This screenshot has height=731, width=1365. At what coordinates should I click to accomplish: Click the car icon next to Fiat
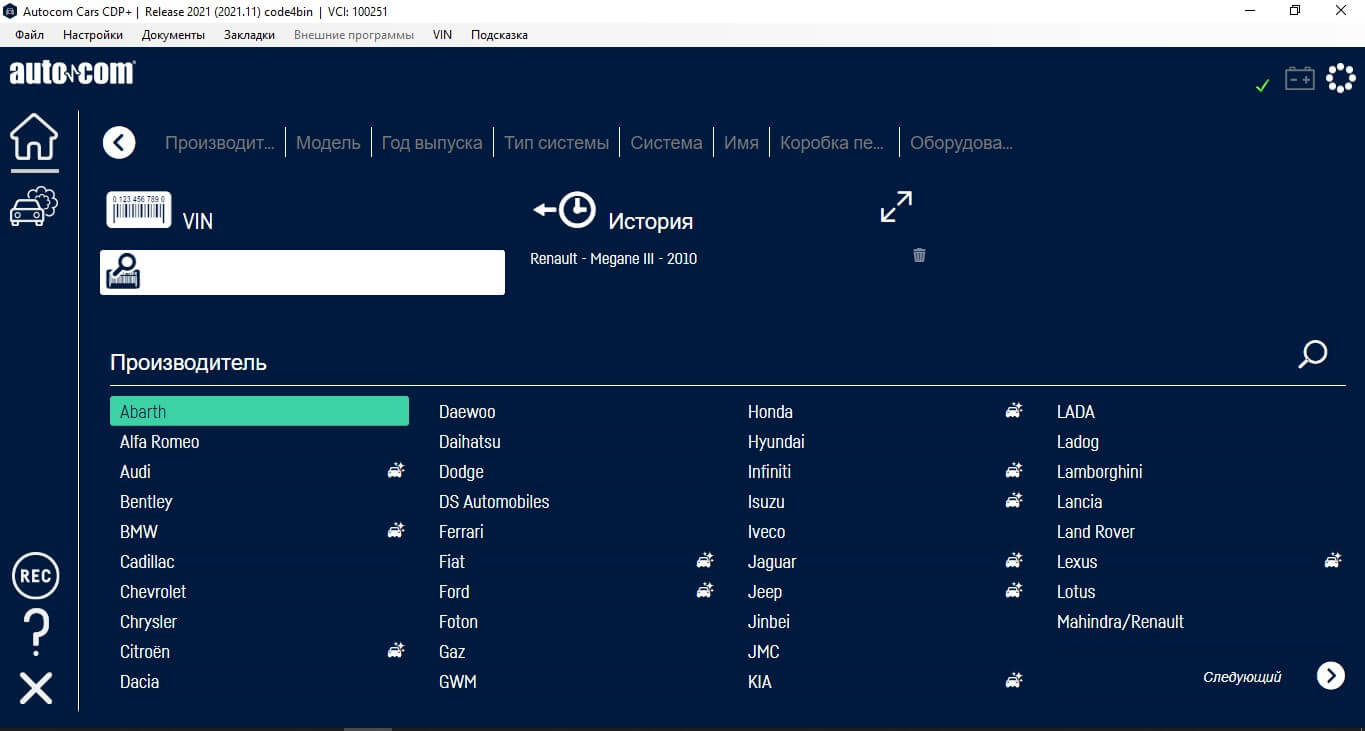click(x=705, y=560)
